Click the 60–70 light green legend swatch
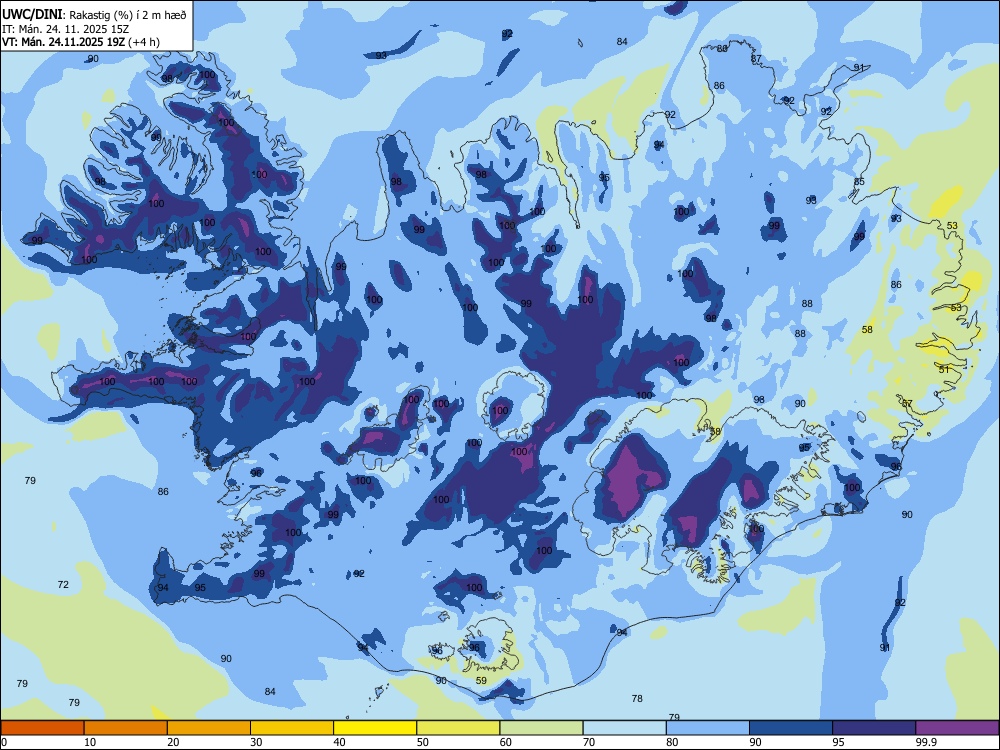The width and height of the screenshot is (1000, 750). 541,728
